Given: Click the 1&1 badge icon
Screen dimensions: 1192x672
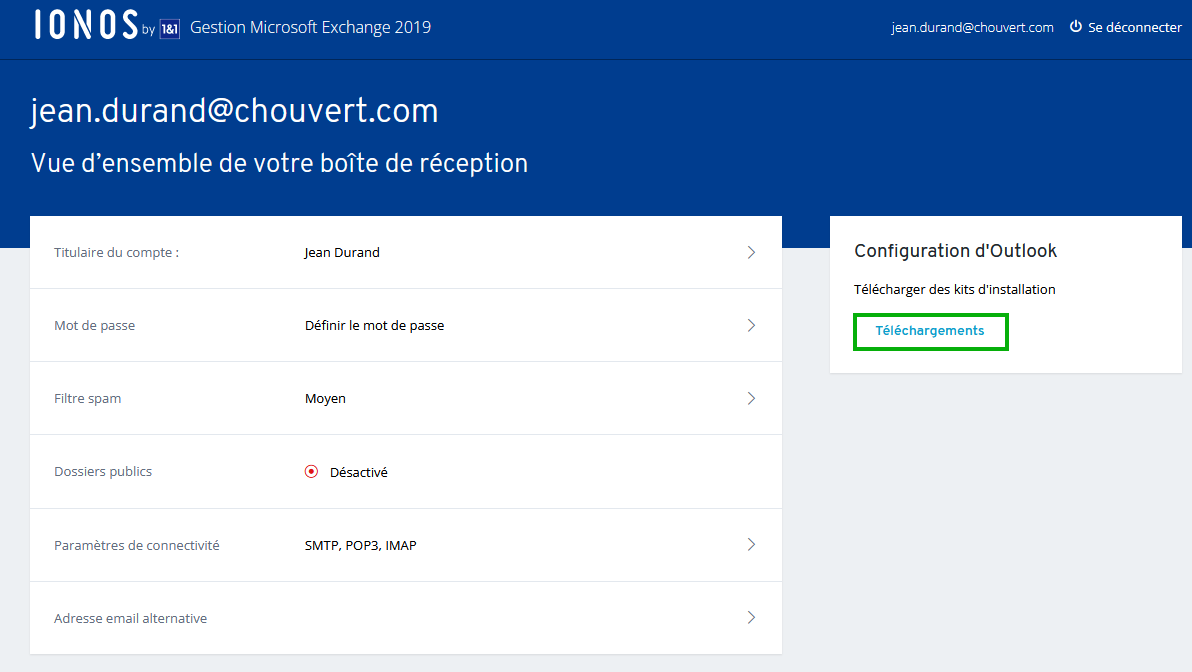Looking at the screenshot, I should pyautogui.click(x=170, y=29).
